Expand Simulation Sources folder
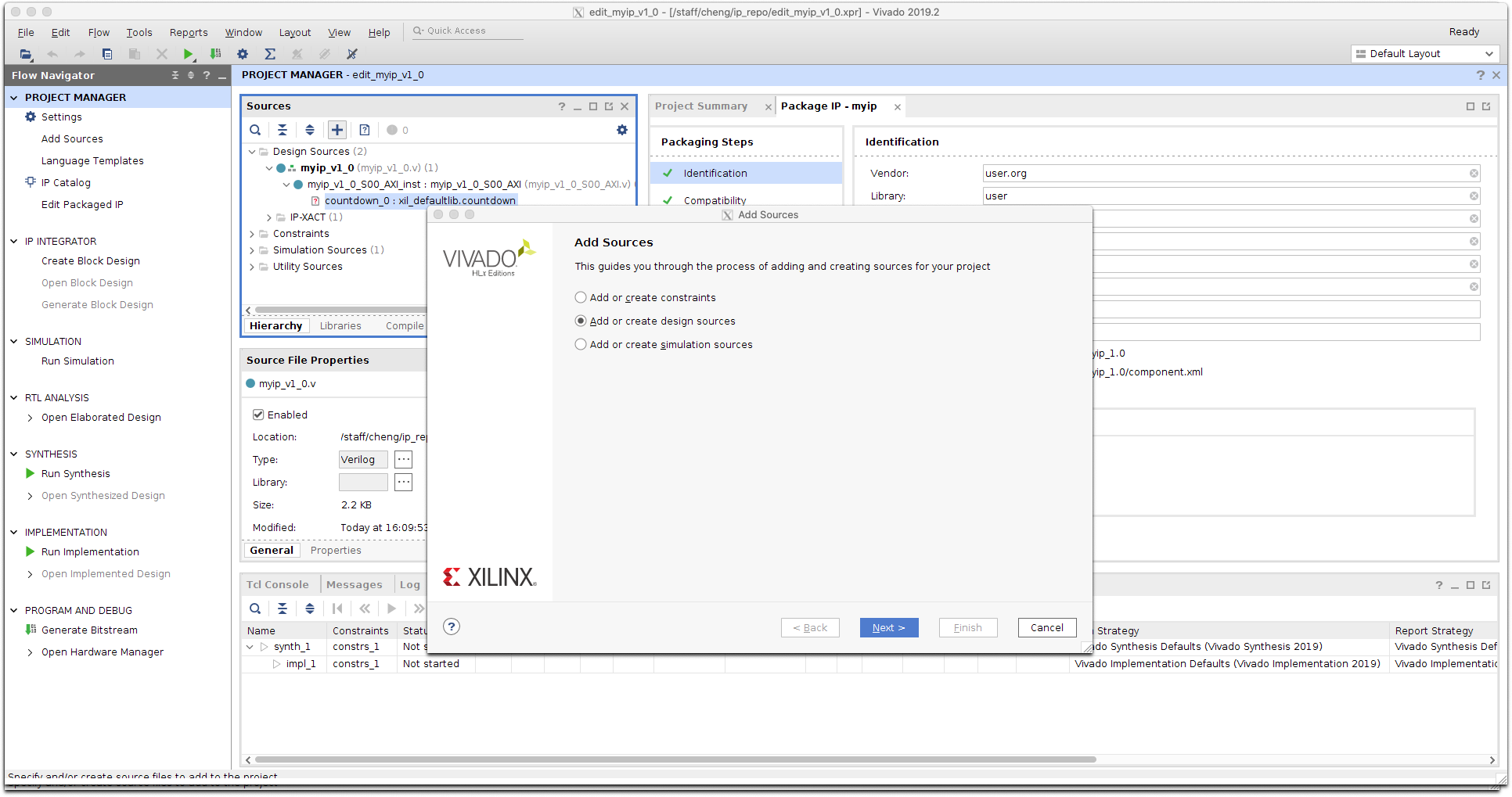 click(252, 250)
